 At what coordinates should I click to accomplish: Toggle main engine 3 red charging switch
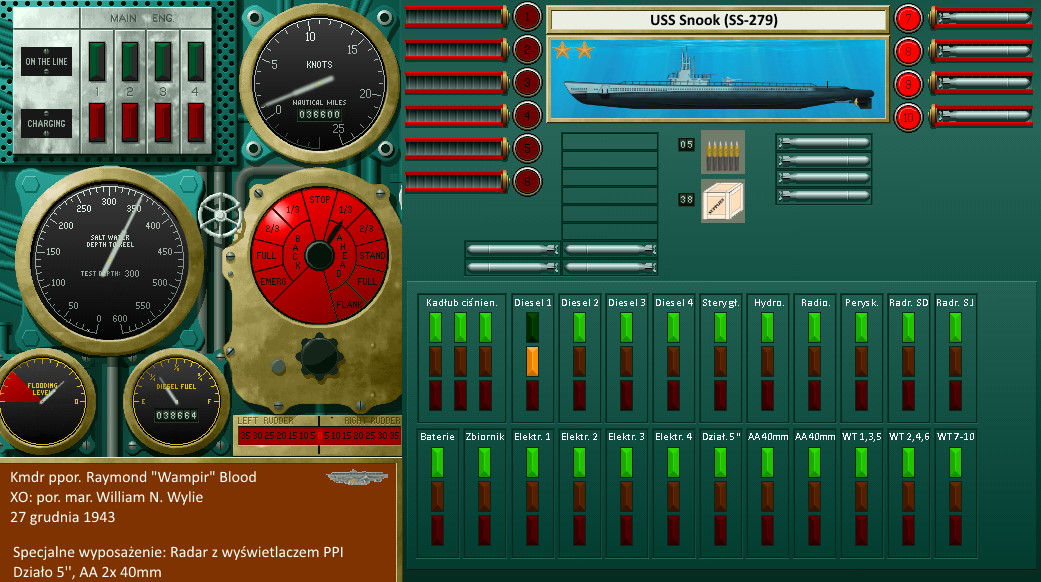163,122
